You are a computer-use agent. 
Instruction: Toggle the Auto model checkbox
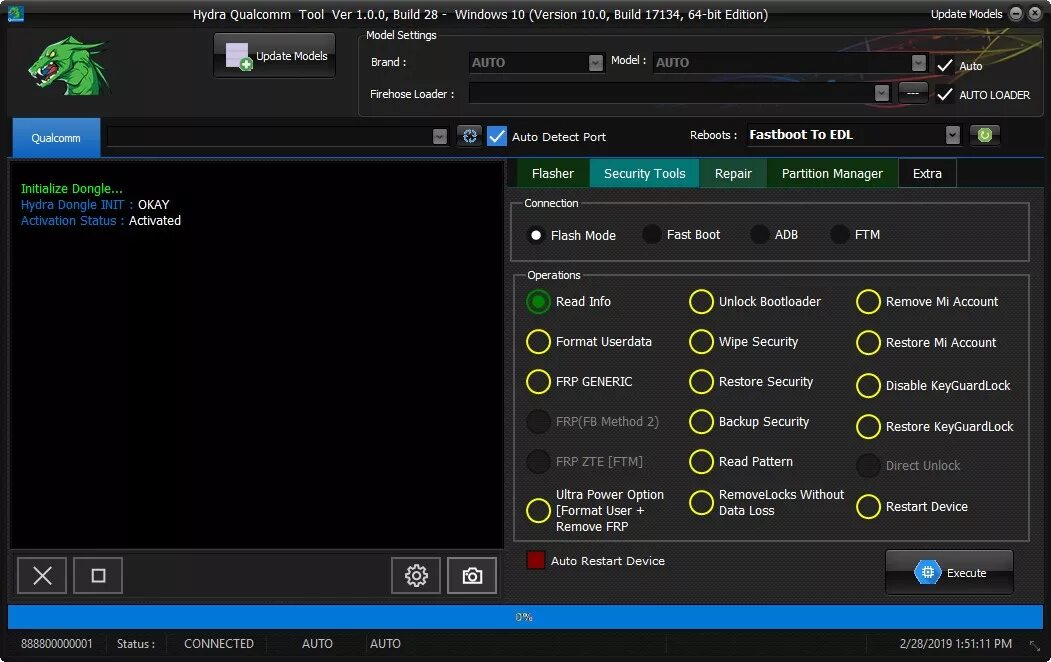coord(945,66)
